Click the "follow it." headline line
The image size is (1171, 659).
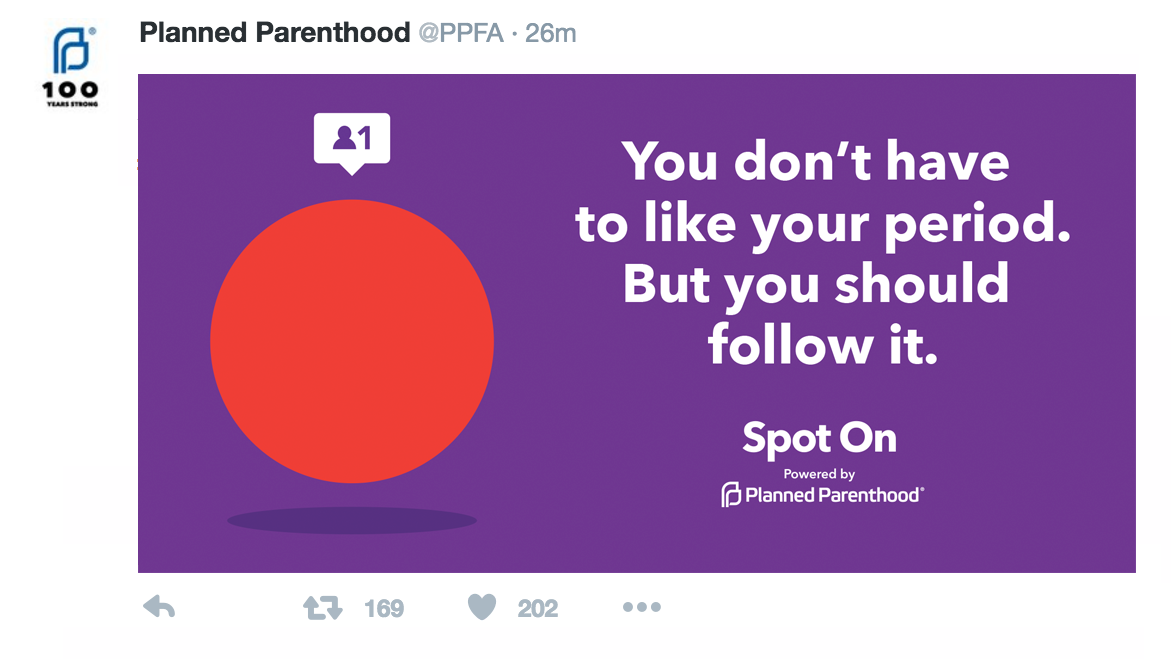tap(822, 345)
